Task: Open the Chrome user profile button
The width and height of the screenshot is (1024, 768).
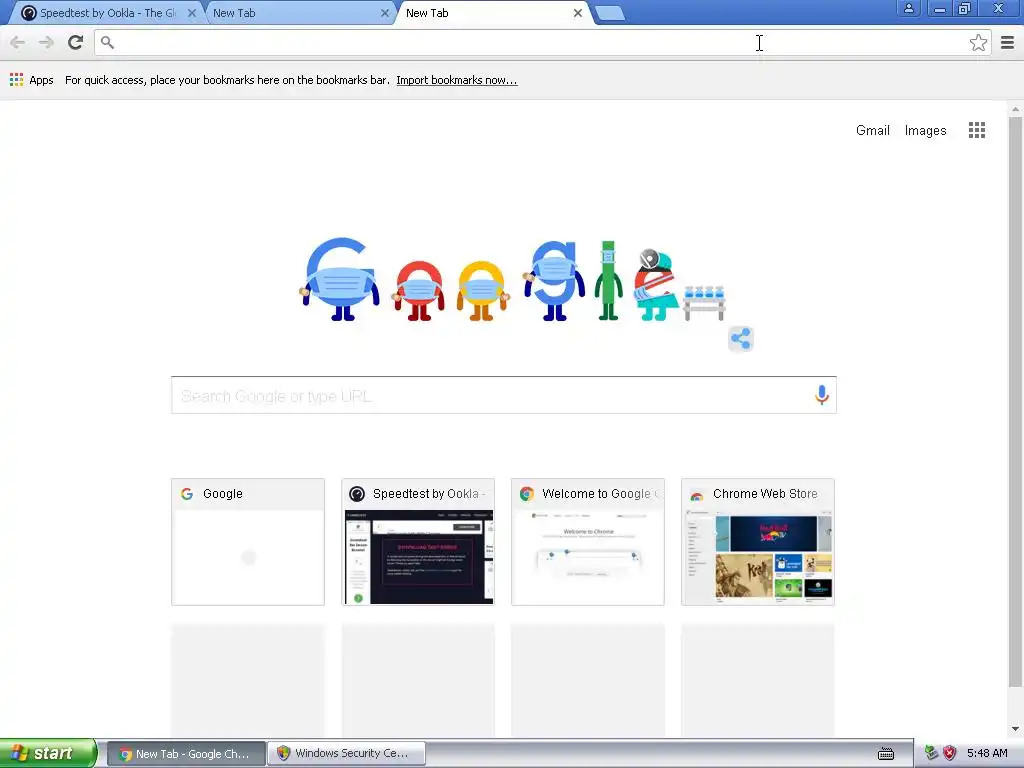Action: click(908, 8)
